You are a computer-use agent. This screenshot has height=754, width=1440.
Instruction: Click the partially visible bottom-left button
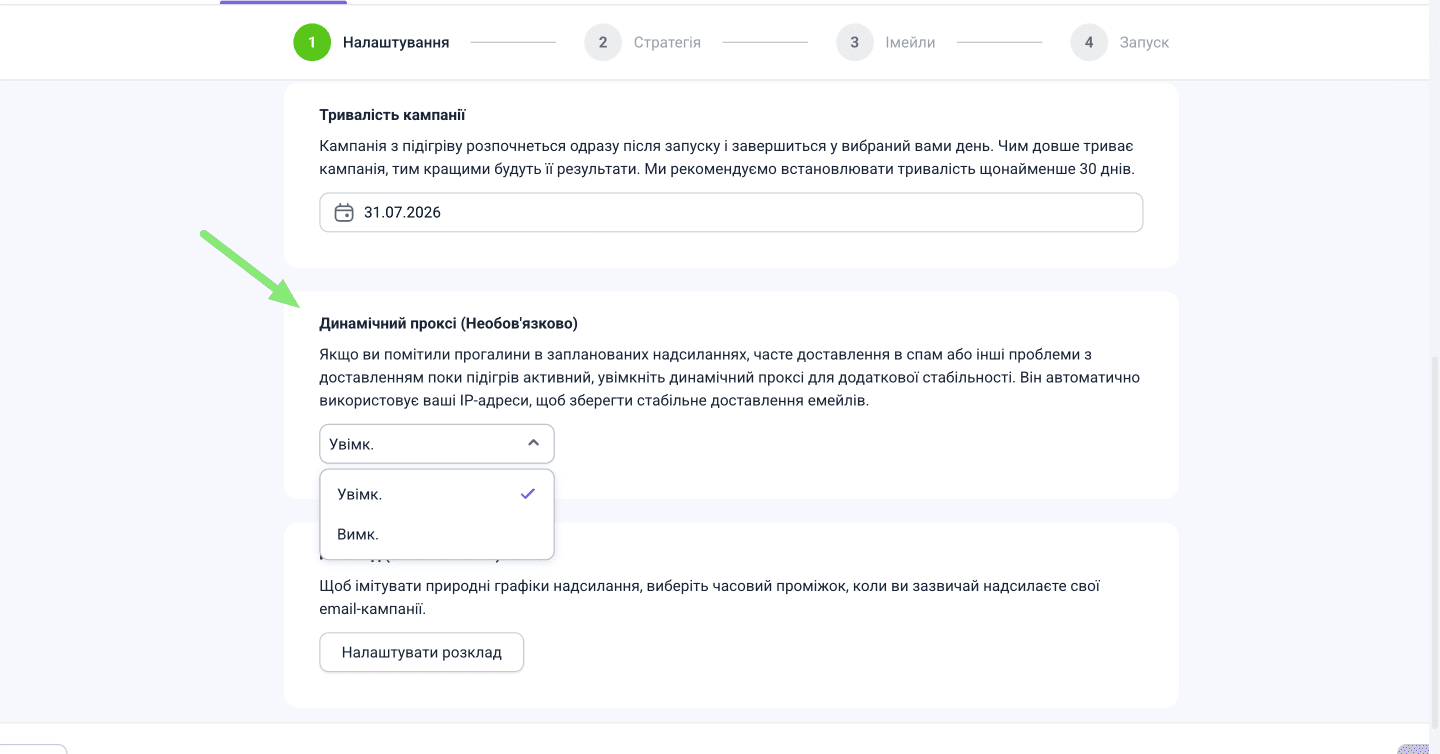click(35, 748)
